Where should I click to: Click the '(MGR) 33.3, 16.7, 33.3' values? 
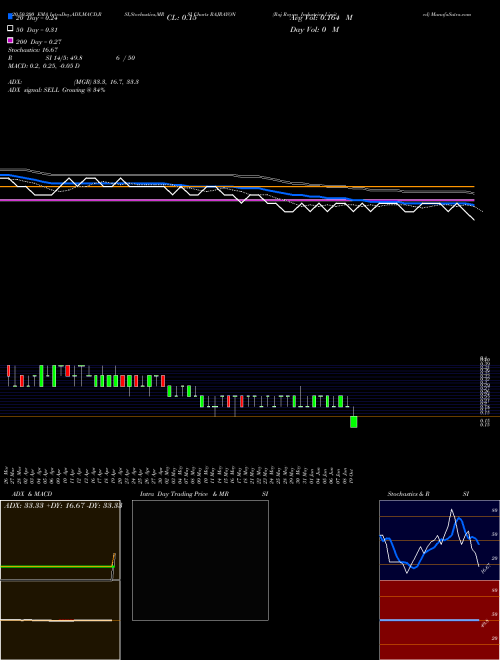click(106, 82)
